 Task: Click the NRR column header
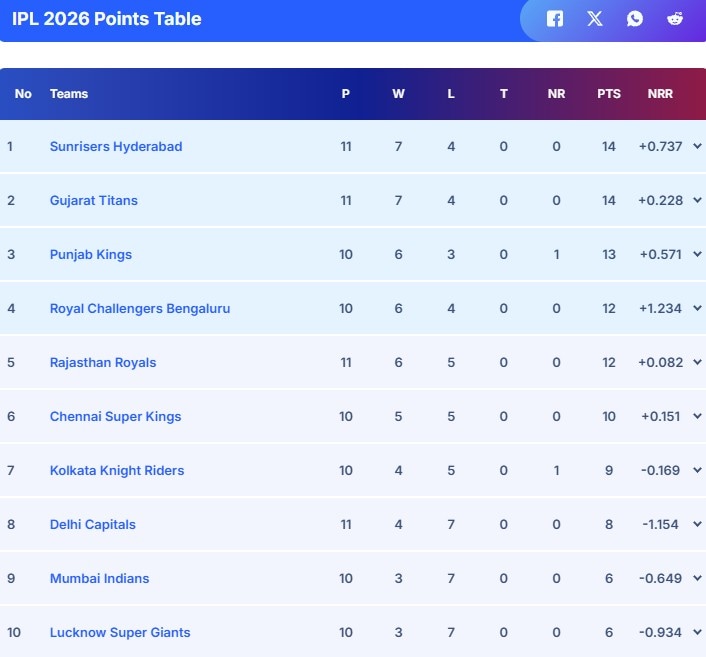click(x=660, y=94)
